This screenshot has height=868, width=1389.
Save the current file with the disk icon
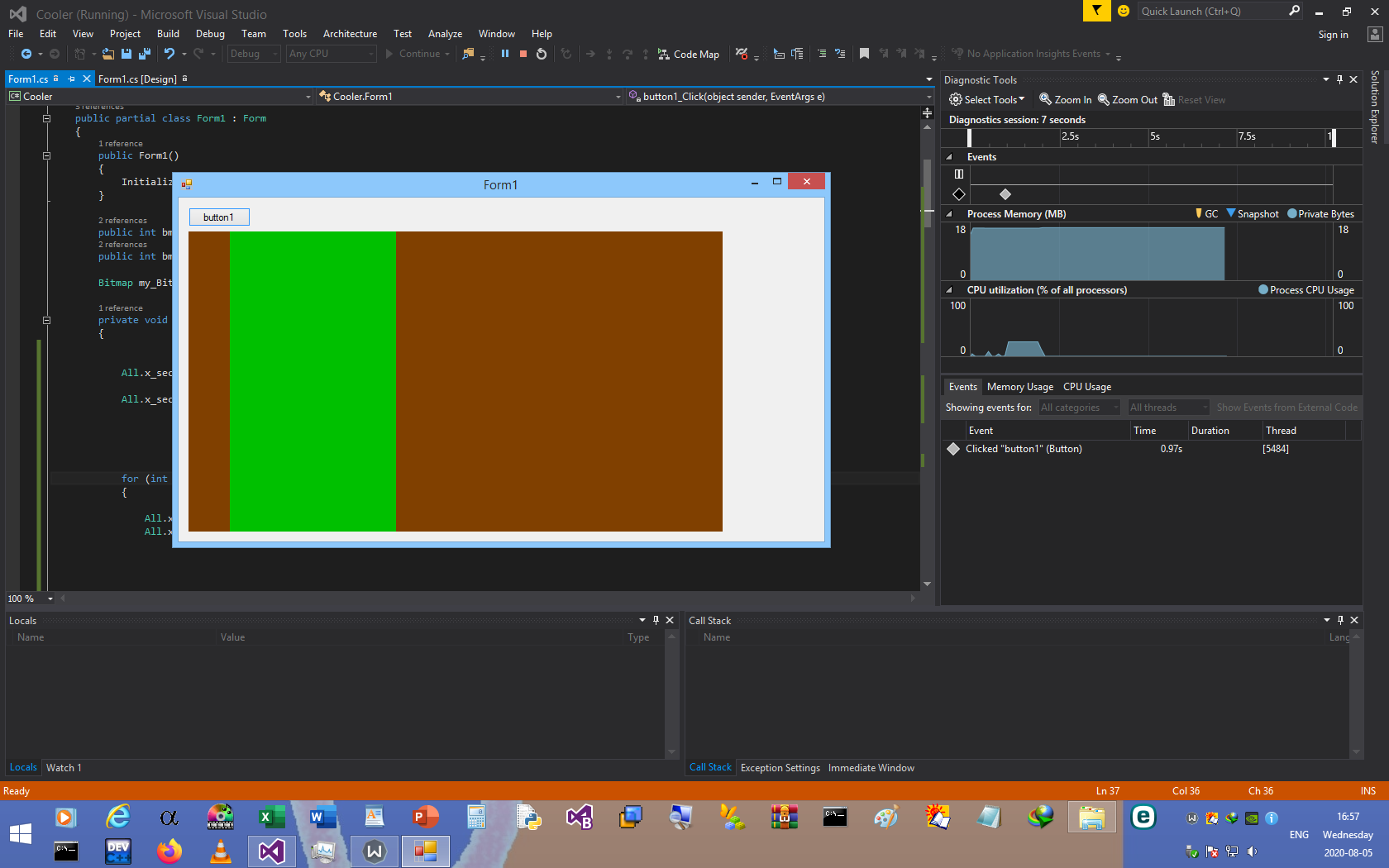coord(126,54)
